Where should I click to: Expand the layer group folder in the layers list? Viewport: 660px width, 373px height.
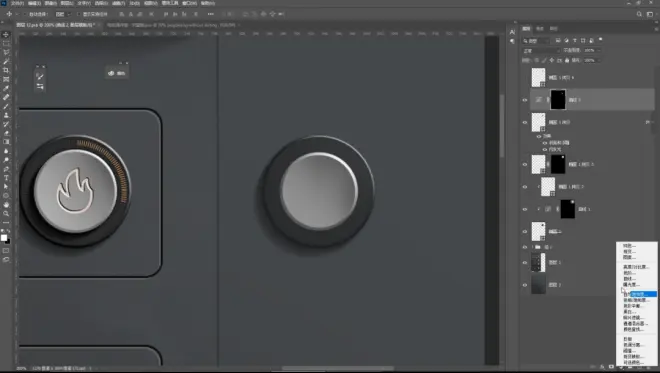tap(533, 247)
